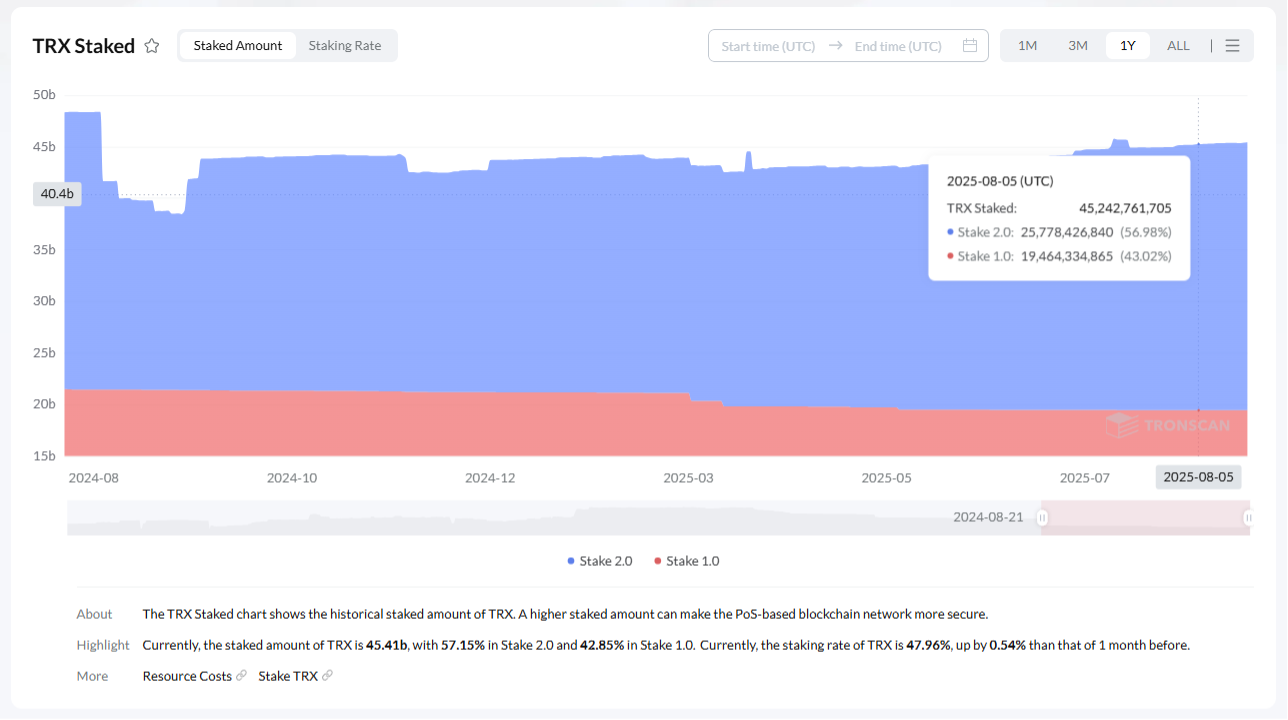Click the link icon beside Stake TRX
Viewport: 1288px width, 720px height.
click(x=327, y=676)
